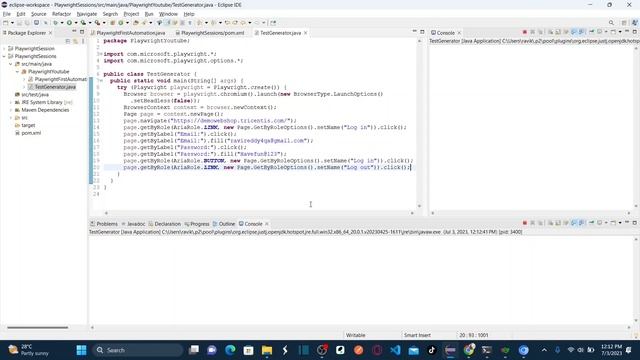Click the taskbar Search box
640x360 pixels.
coord(138,350)
